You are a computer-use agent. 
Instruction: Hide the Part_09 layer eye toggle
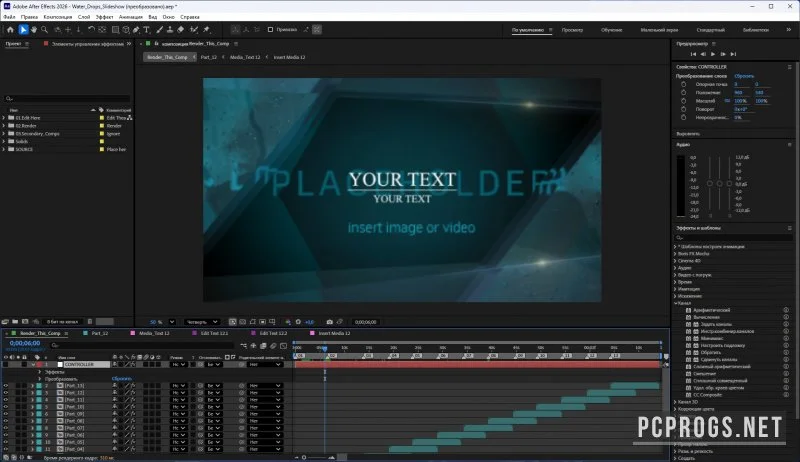(x=6, y=414)
